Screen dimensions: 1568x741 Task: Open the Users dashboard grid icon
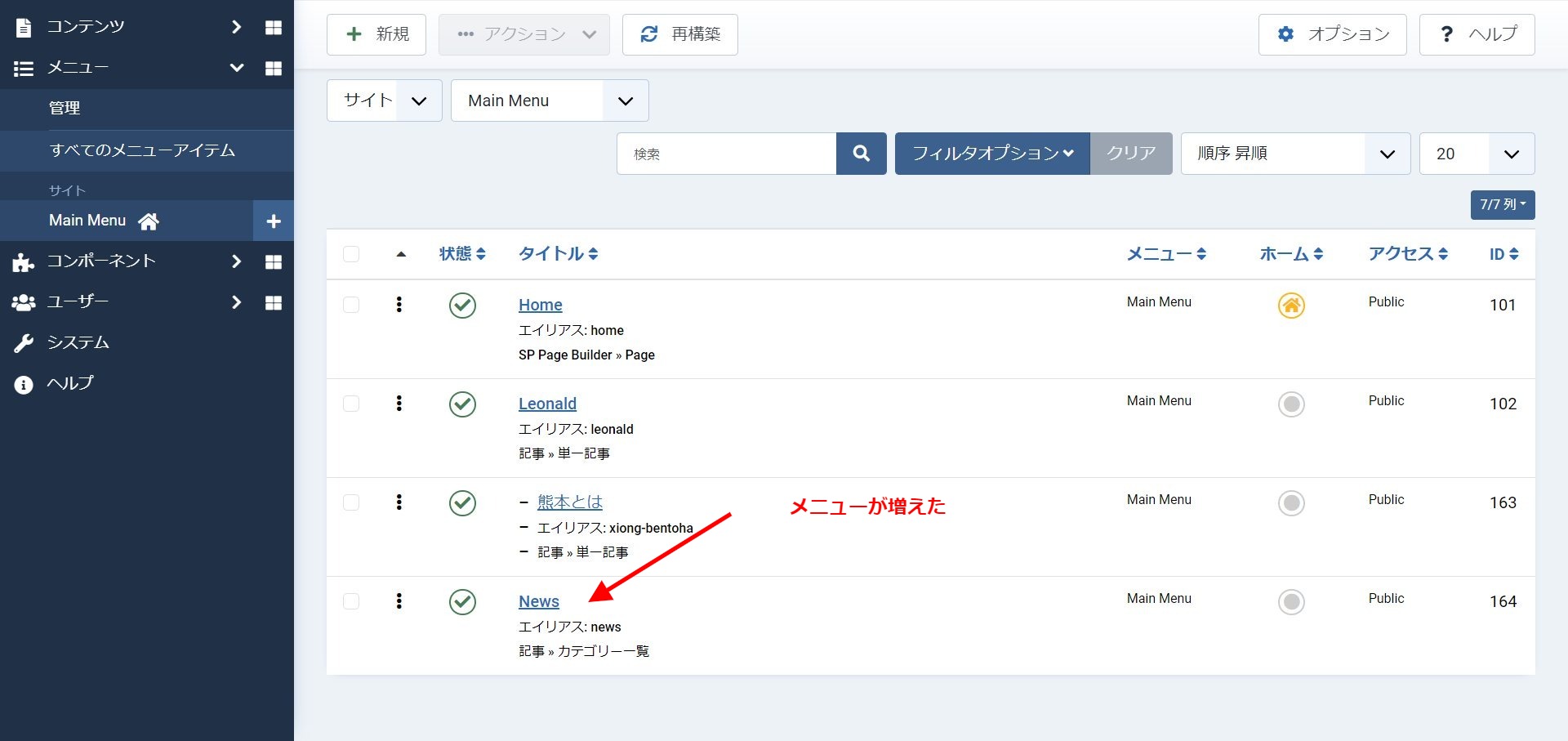pos(274,303)
